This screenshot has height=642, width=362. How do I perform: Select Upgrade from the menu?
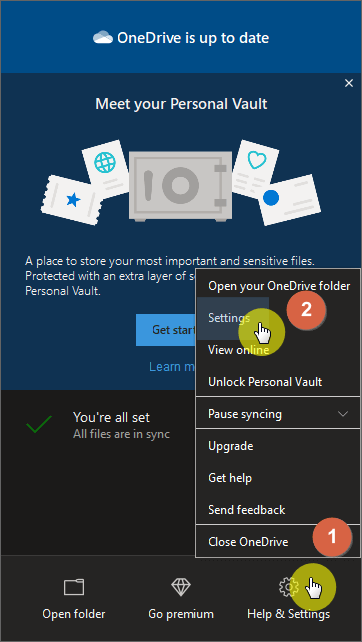(x=278, y=446)
